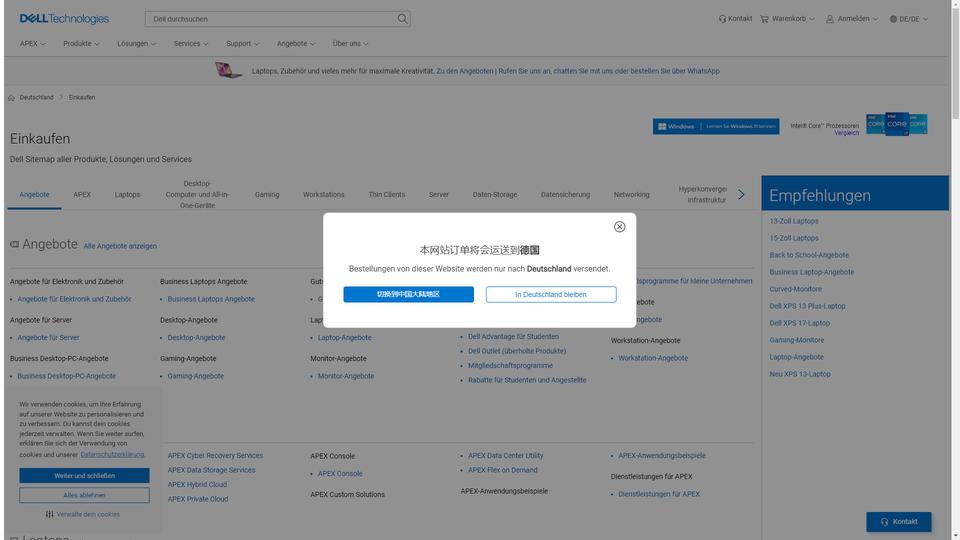Select the Datensicherung category tab
The image size is (960, 540).
(565, 195)
